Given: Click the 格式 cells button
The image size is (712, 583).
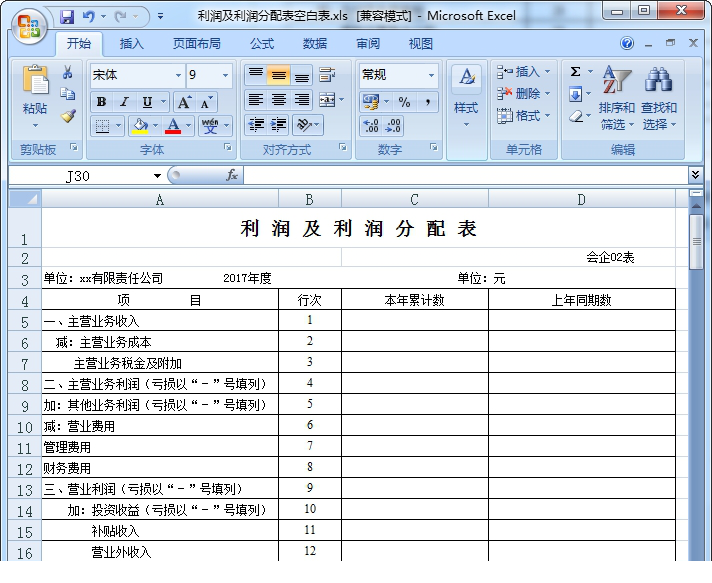Looking at the screenshot, I should pos(523,116).
